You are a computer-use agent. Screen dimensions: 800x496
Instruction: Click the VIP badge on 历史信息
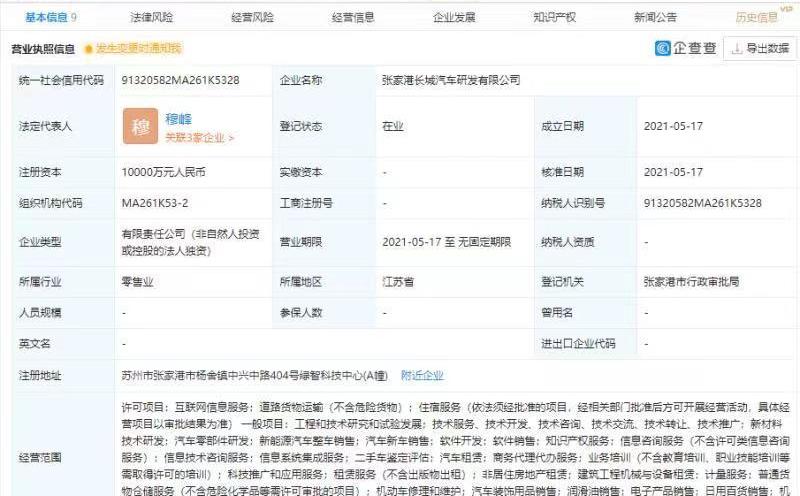pos(786,8)
